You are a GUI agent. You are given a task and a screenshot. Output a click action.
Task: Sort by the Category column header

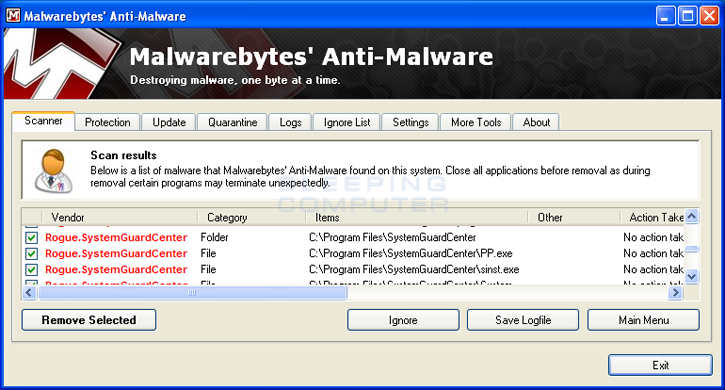(x=252, y=217)
